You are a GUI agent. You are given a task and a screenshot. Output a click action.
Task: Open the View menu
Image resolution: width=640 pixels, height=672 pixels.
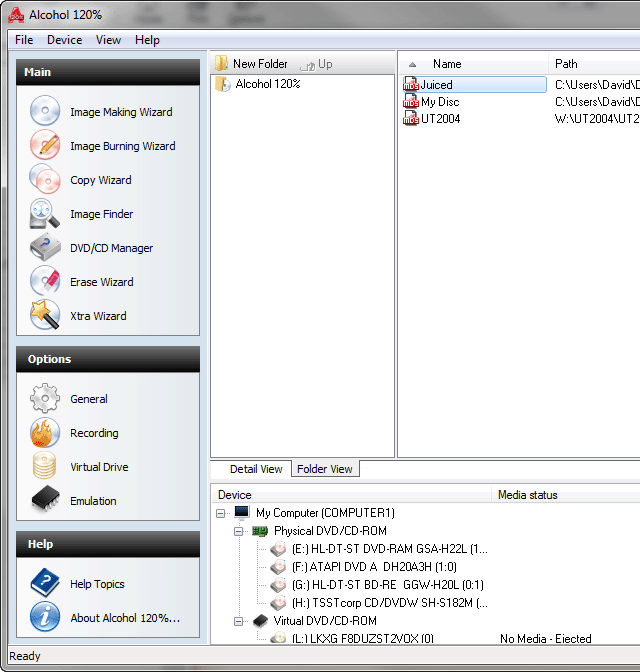[108, 40]
